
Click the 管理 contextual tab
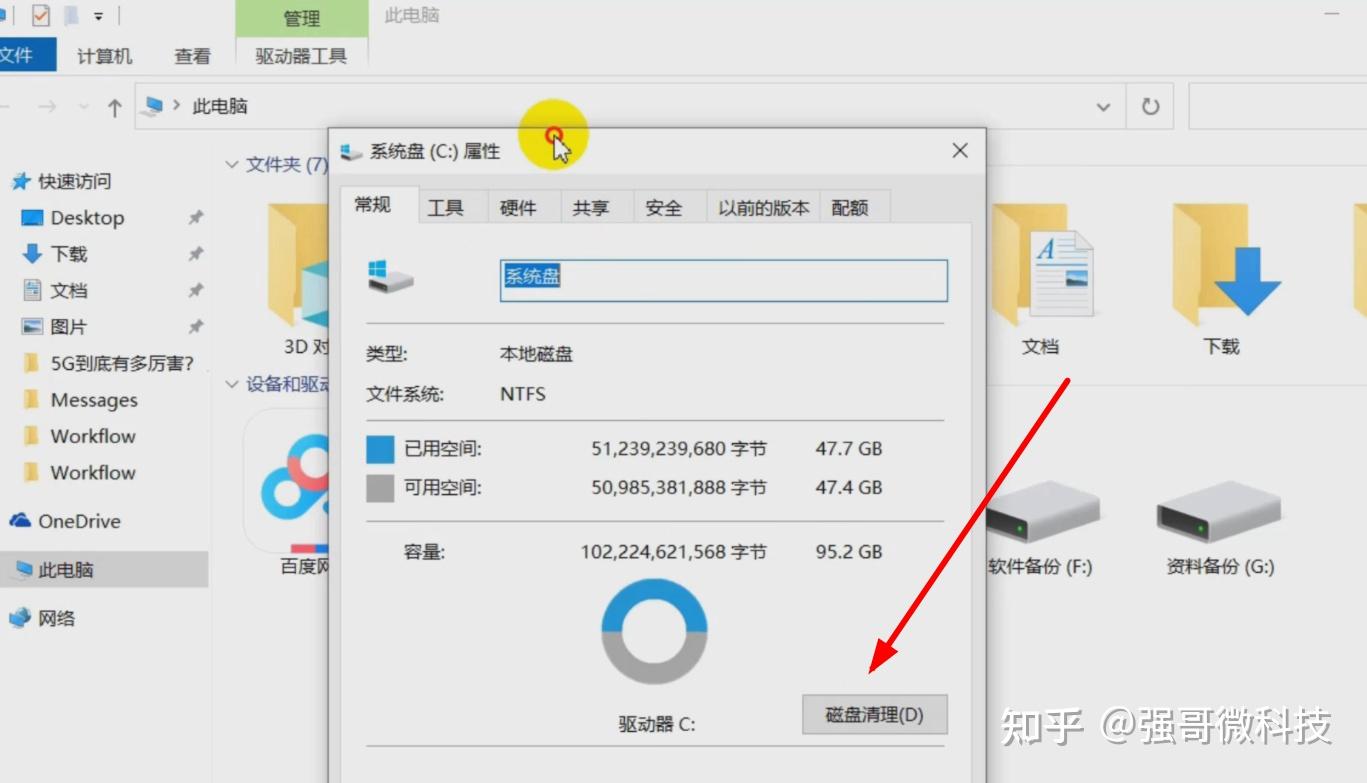(301, 18)
